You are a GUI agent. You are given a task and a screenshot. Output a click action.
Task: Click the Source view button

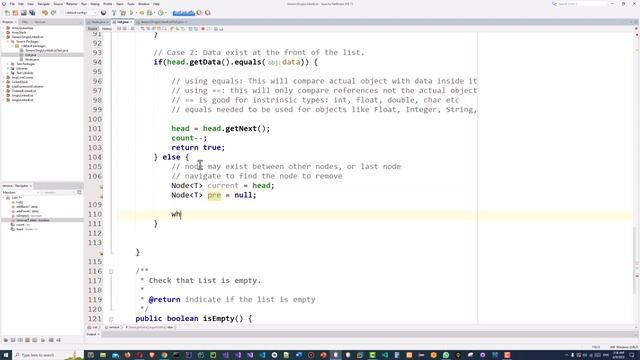tap(93, 29)
